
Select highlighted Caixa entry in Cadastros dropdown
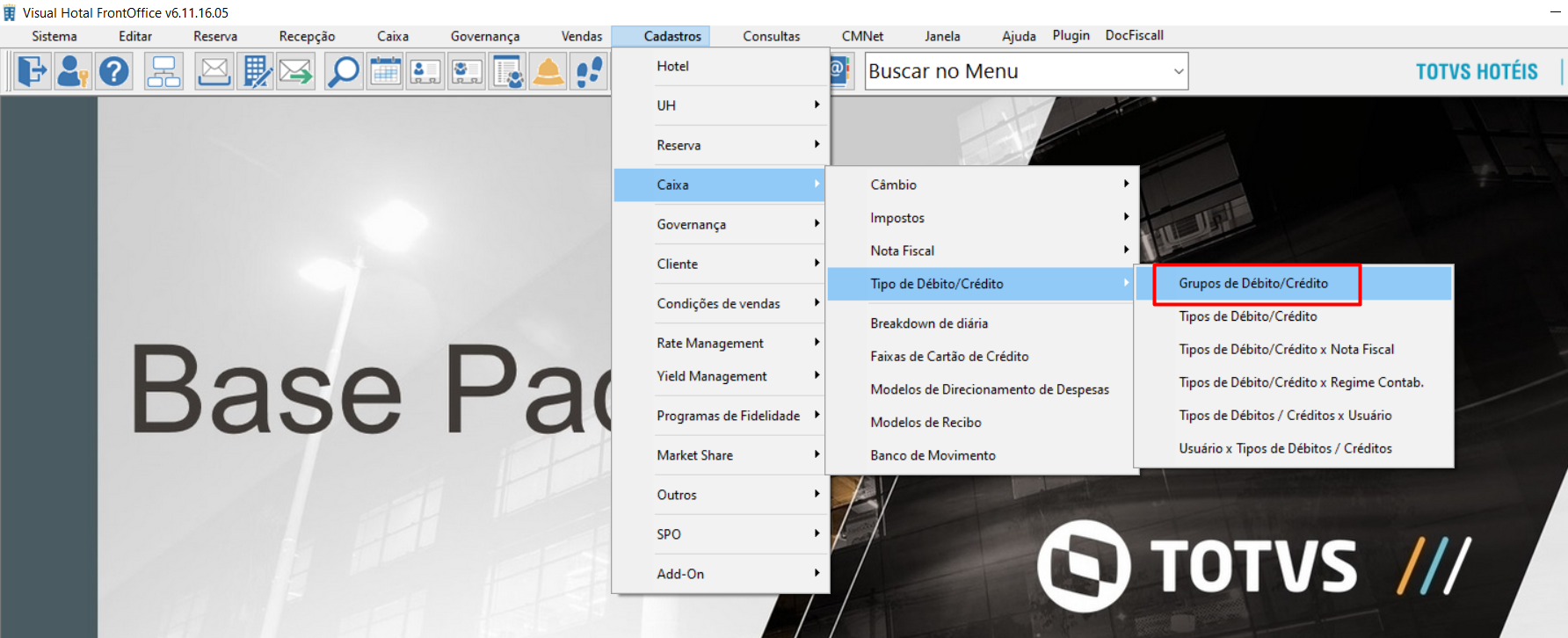coord(721,185)
